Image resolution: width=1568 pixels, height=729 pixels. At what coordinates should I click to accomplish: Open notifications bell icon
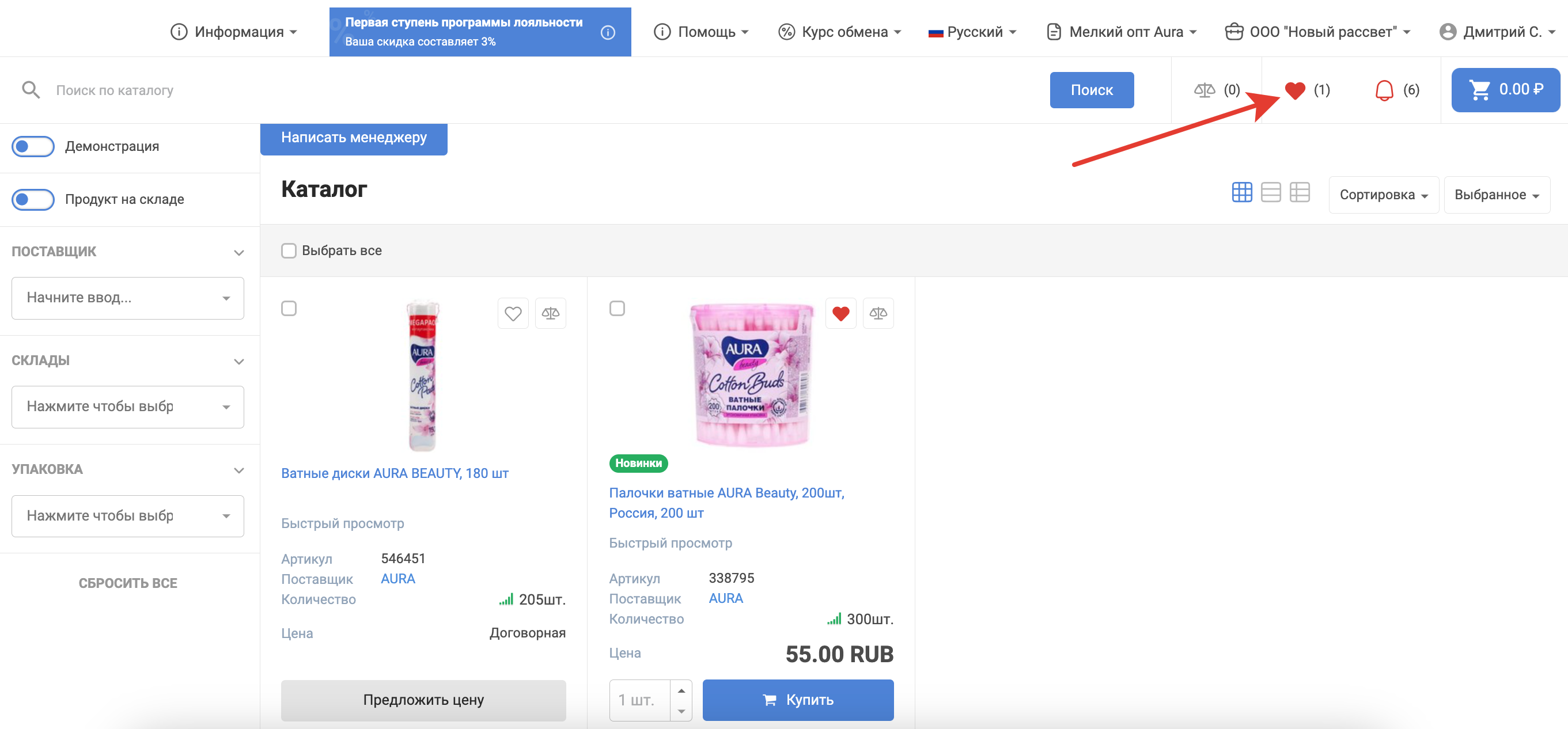point(1384,90)
